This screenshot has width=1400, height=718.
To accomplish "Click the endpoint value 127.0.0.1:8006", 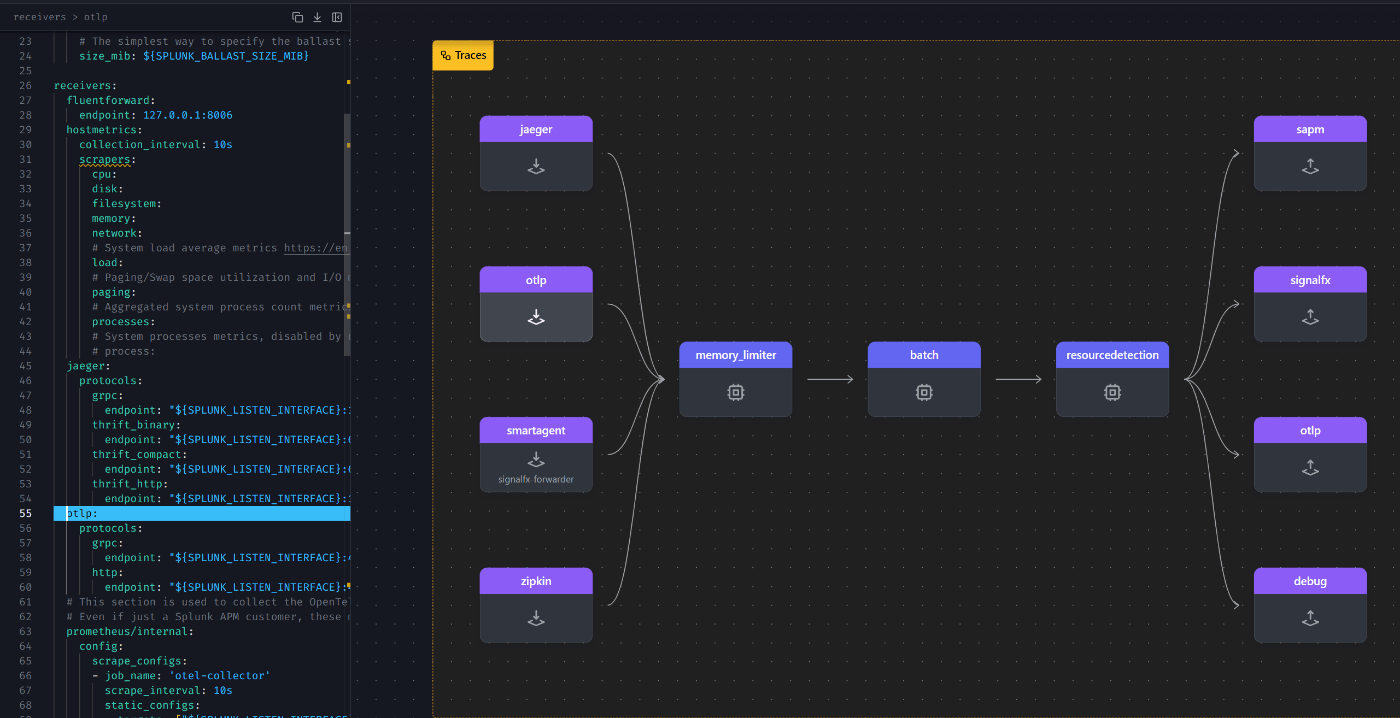I will pyautogui.click(x=188, y=116).
